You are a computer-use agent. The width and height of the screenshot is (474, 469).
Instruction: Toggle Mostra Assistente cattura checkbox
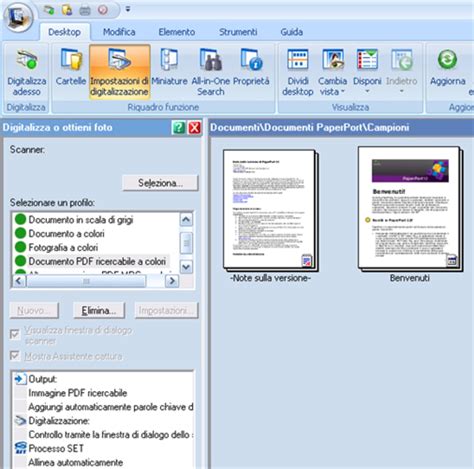15,355
